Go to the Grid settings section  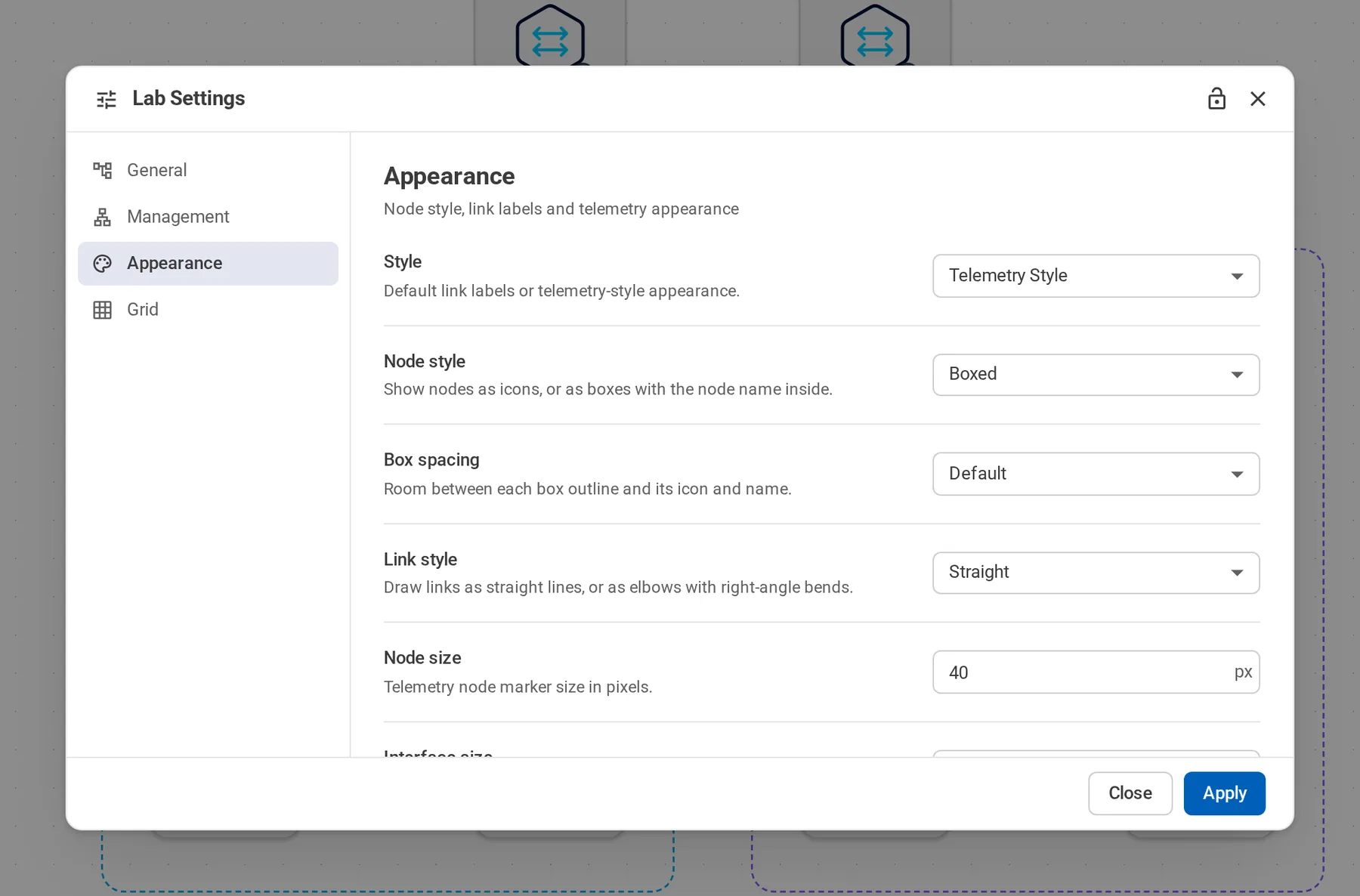[x=208, y=310]
